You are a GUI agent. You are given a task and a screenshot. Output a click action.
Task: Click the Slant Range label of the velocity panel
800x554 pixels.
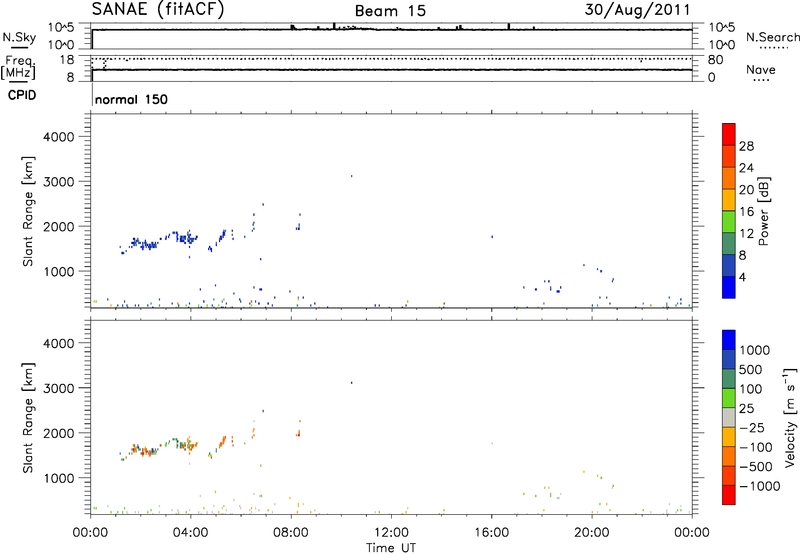[x=28, y=418]
